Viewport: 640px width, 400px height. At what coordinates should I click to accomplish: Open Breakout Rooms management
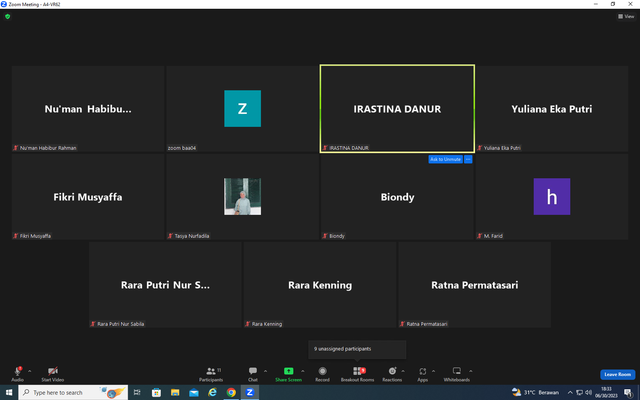pyautogui.click(x=357, y=374)
